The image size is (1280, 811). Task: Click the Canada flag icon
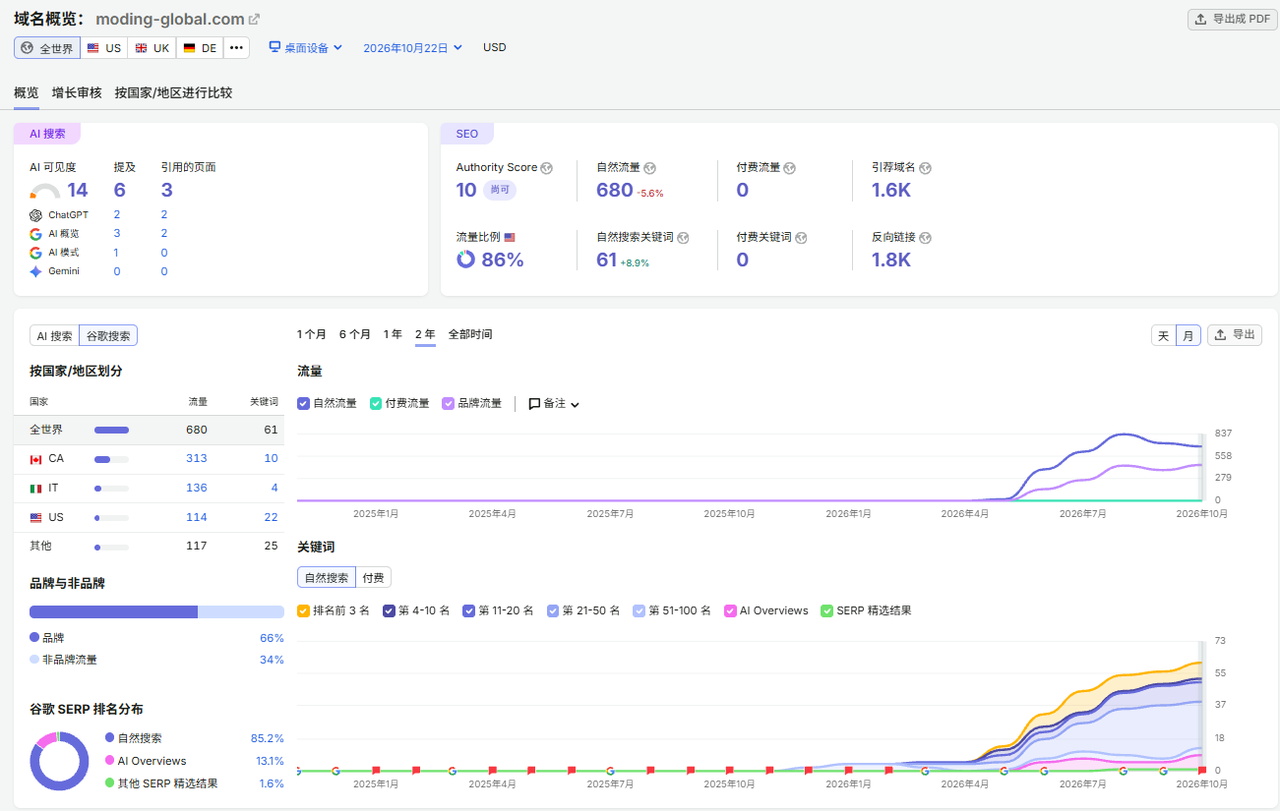[36, 459]
